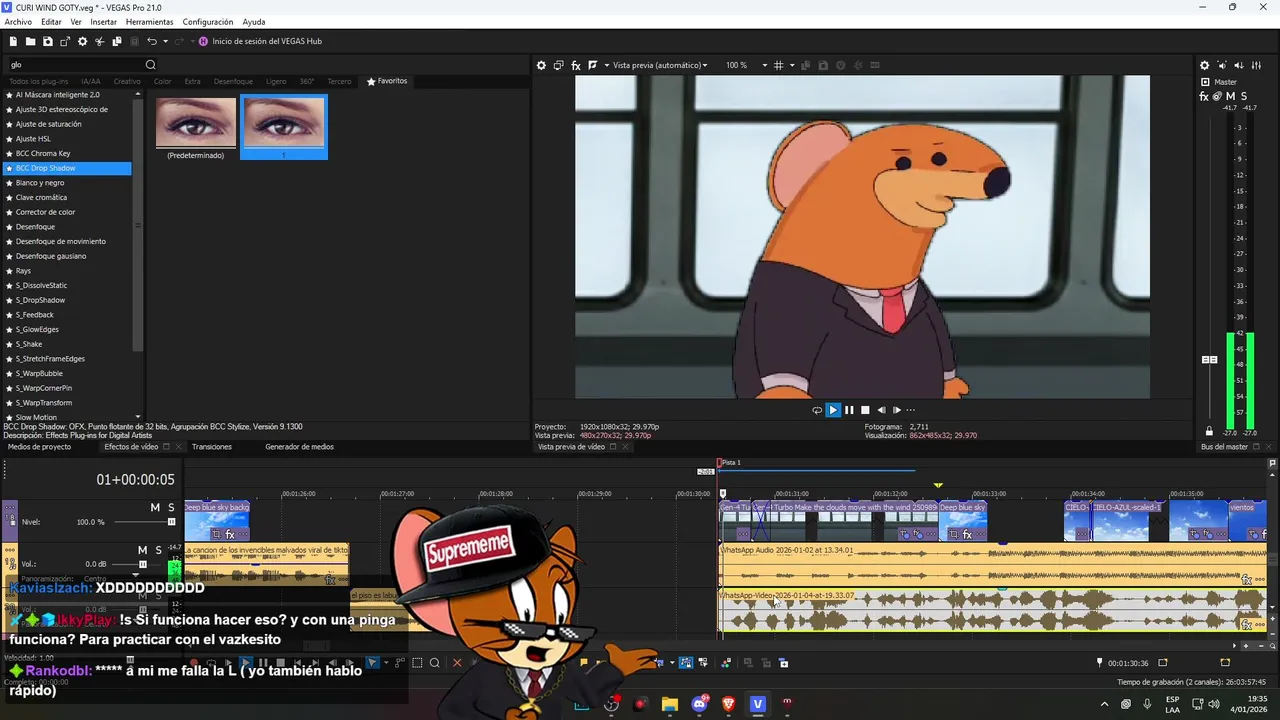This screenshot has height=720, width=1280.
Task: Click the Cut scissors icon in main toolbar
Action: (100, 41)
